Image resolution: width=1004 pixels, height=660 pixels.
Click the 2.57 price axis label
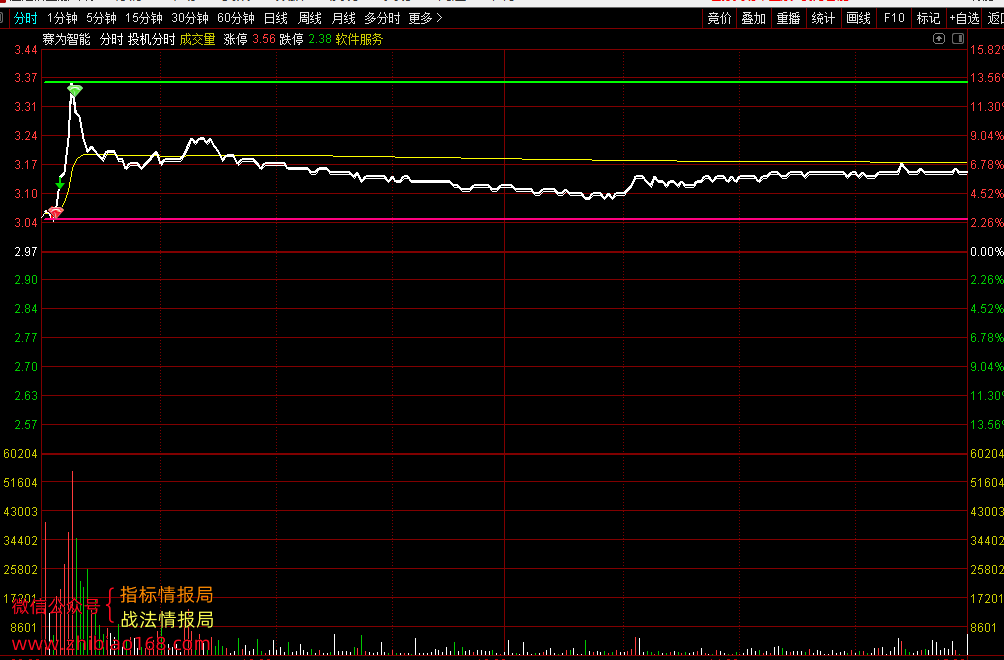(x=26, y=425)
